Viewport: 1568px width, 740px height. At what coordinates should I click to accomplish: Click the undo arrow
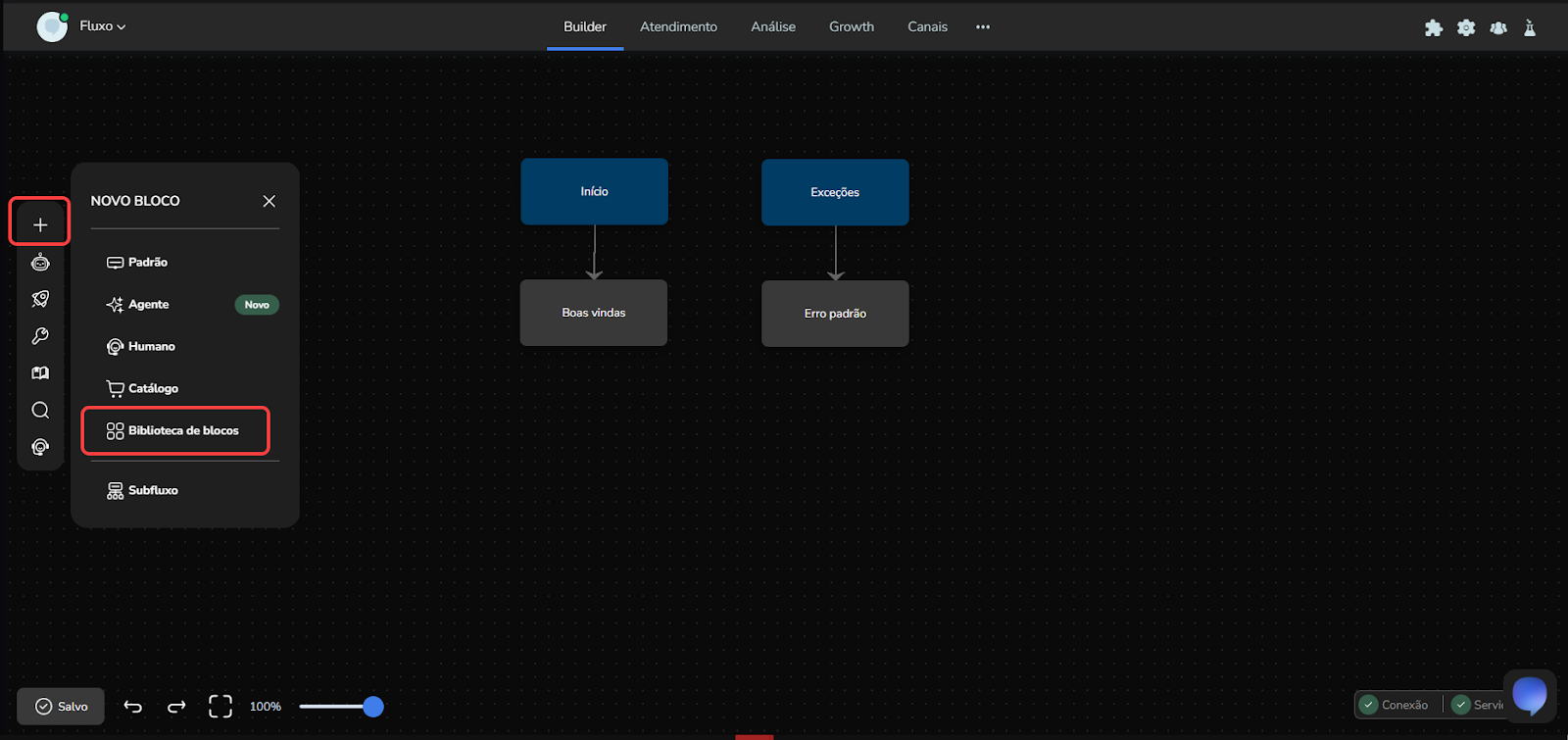click(133, 707)
